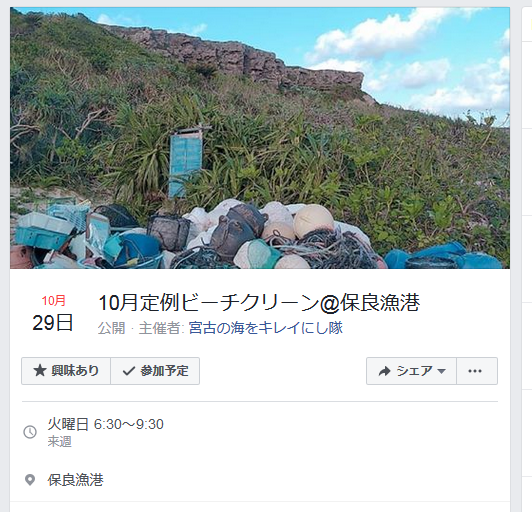Click the 来週 label under the time
This screenshot has width=532, height=512.
[x=59, y=442]
